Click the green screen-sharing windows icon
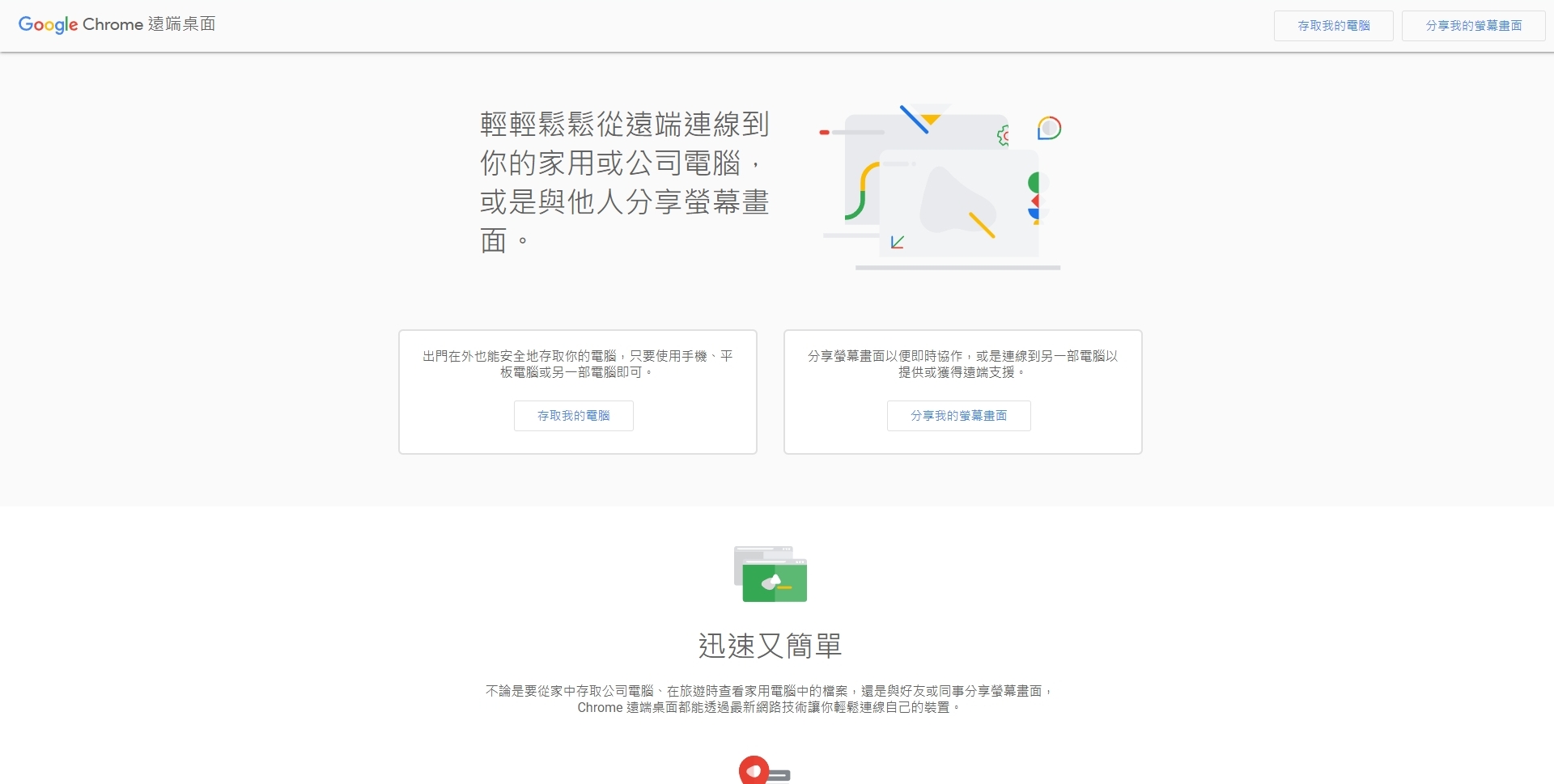The width and height of the screenshot is (1554, 784). [771, 574]
